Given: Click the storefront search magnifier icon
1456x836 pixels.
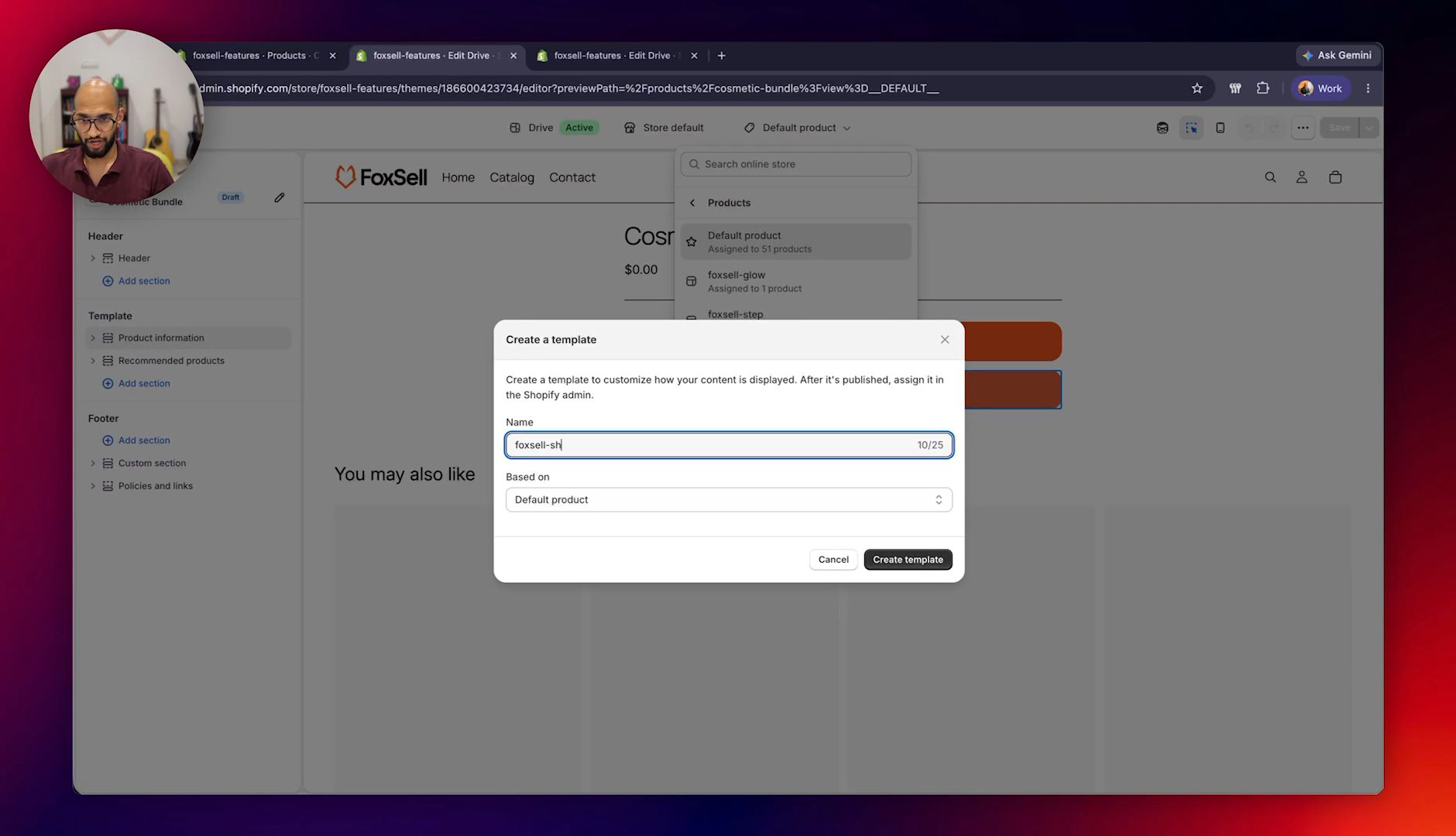Looking at the screenshot, I should click(1270, 177).
